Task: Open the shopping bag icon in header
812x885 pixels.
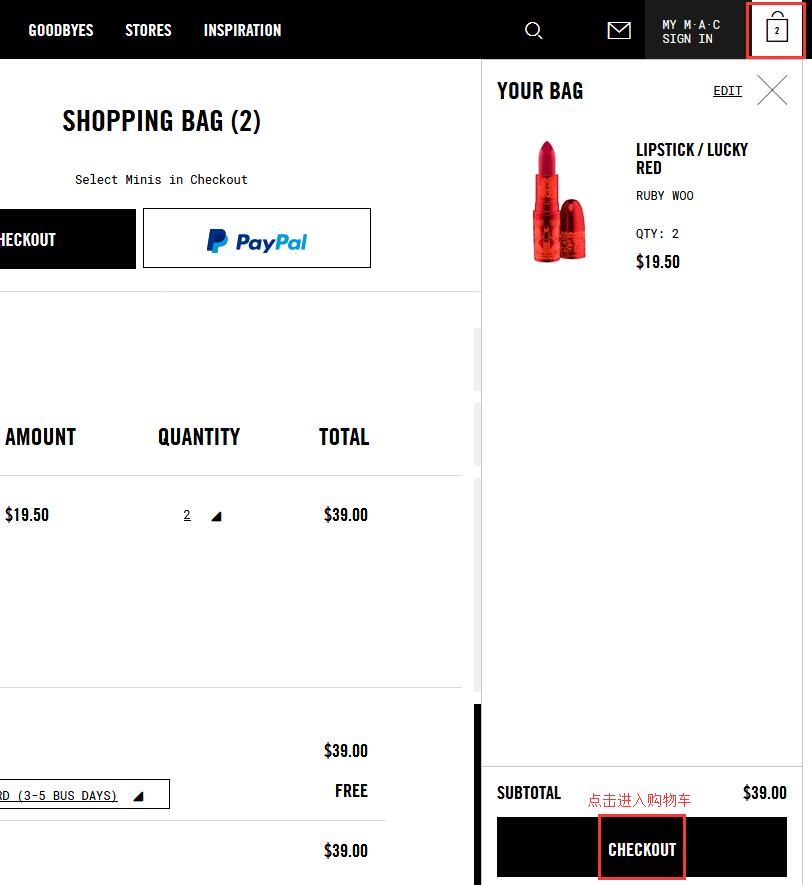Action: coord(777,30)
